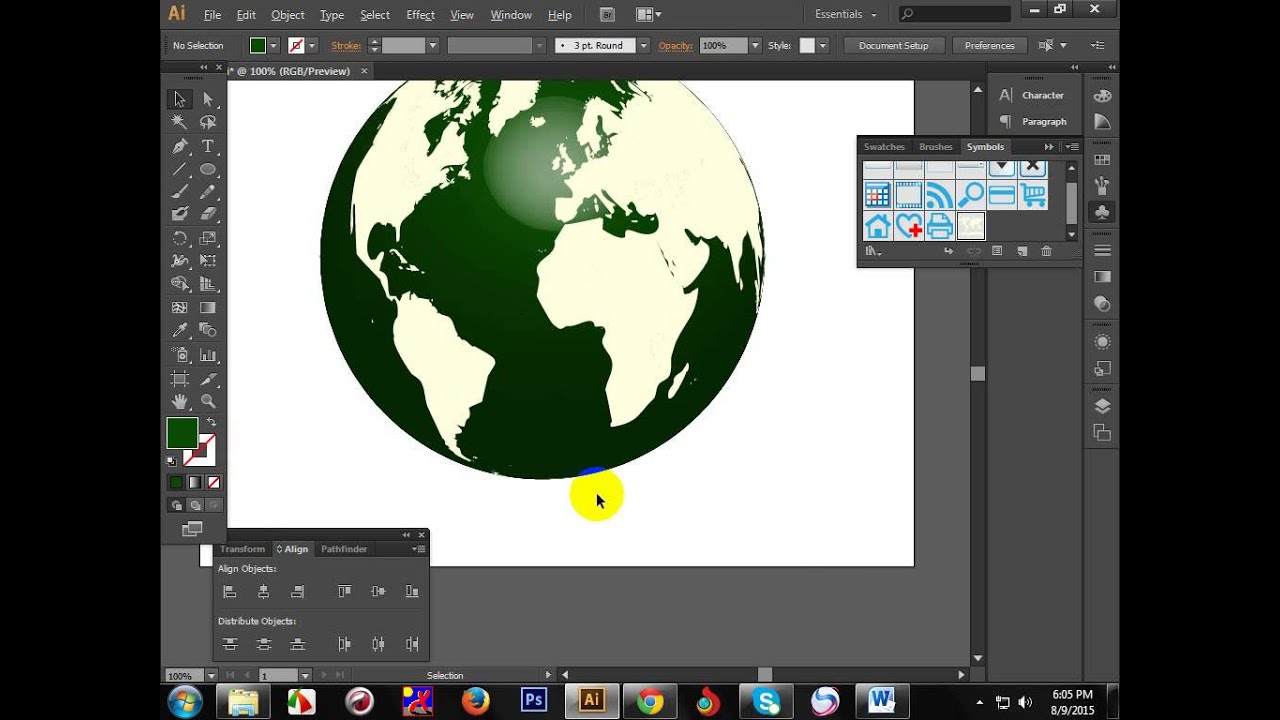Select the Eraser tool
1280x720 pixels.
[208, 213]
